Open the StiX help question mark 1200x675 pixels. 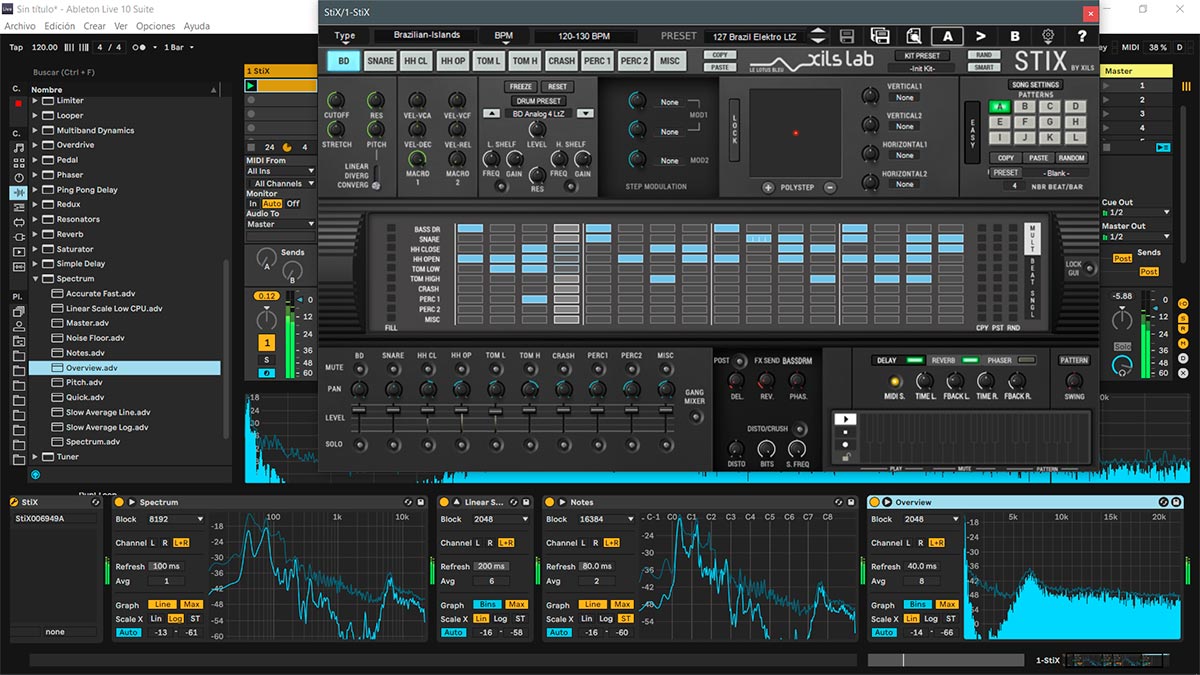[1082, 36]
